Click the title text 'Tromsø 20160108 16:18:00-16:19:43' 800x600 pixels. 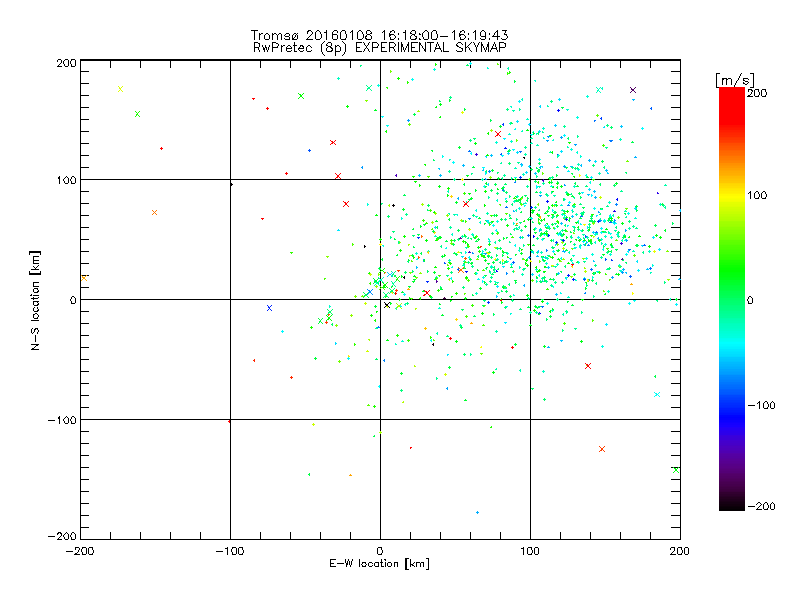[x=379, y=35]
